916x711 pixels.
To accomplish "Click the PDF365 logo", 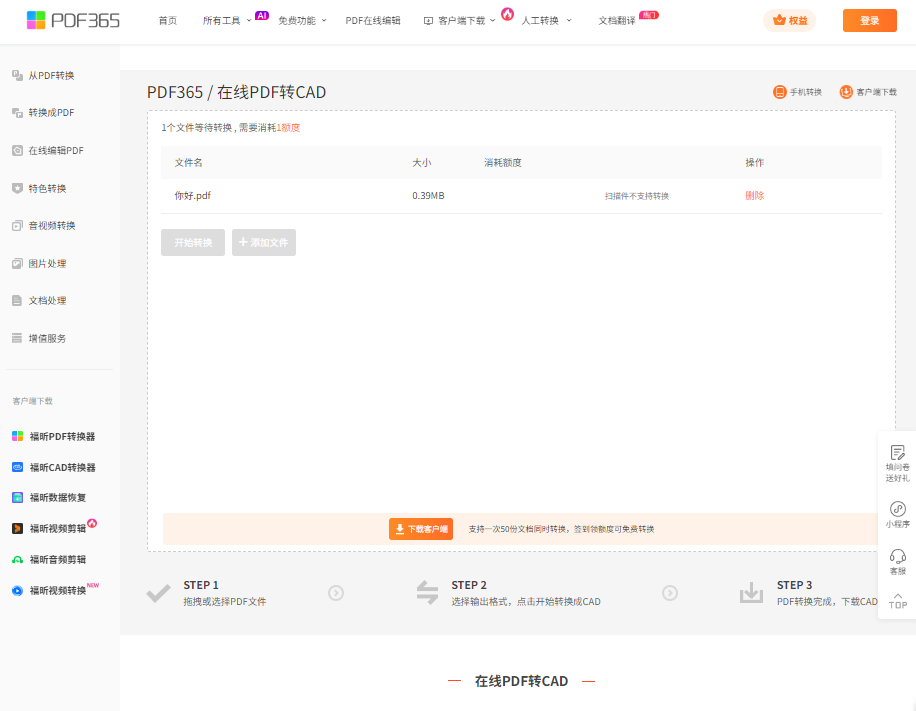I will tap(73, 20).
